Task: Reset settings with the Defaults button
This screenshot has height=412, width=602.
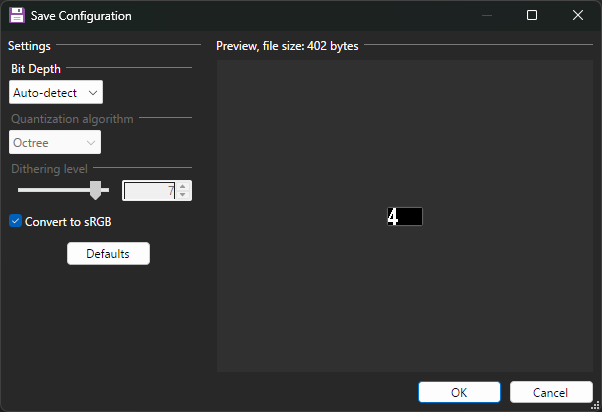Action: (x=108, y=254)
